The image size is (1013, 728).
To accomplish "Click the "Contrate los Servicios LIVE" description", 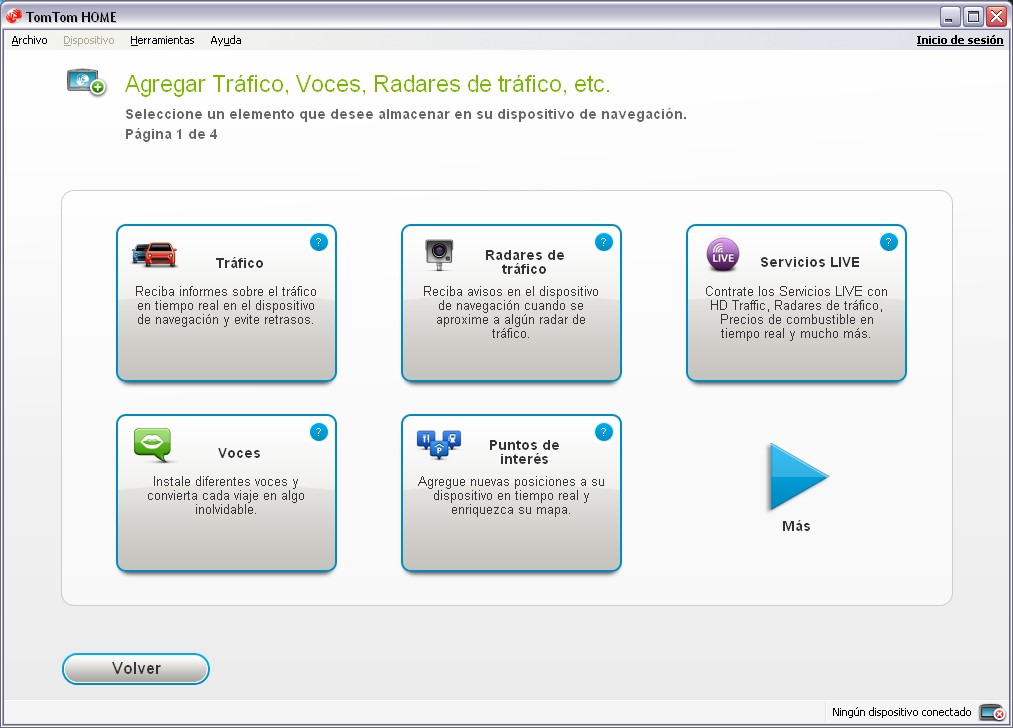I will point(796,313).
